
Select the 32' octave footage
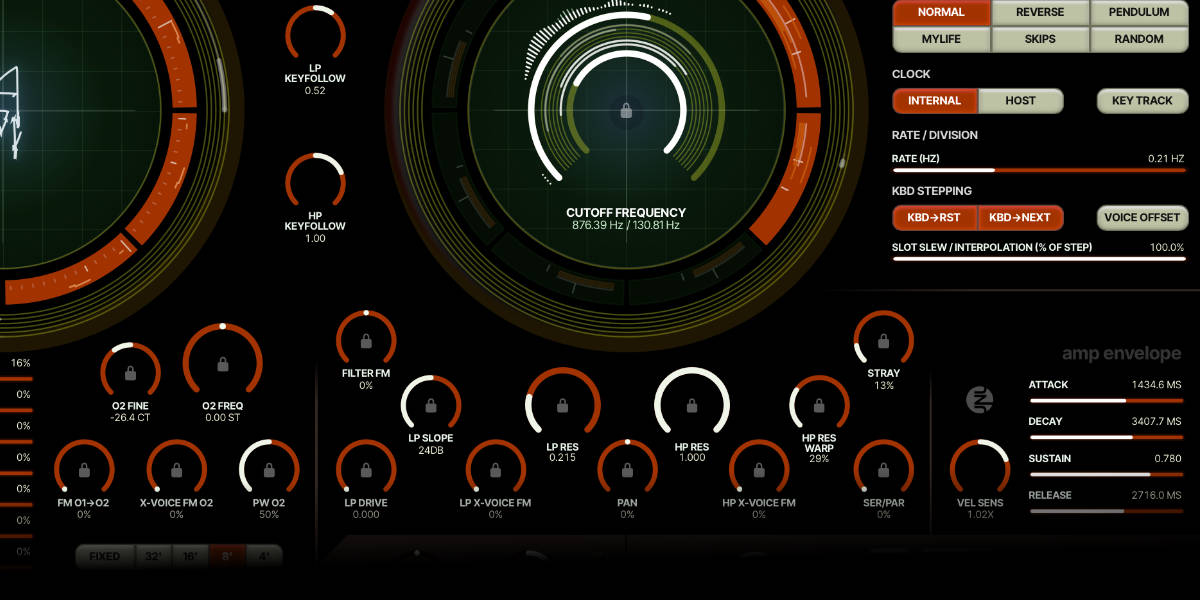pos(154,556)
